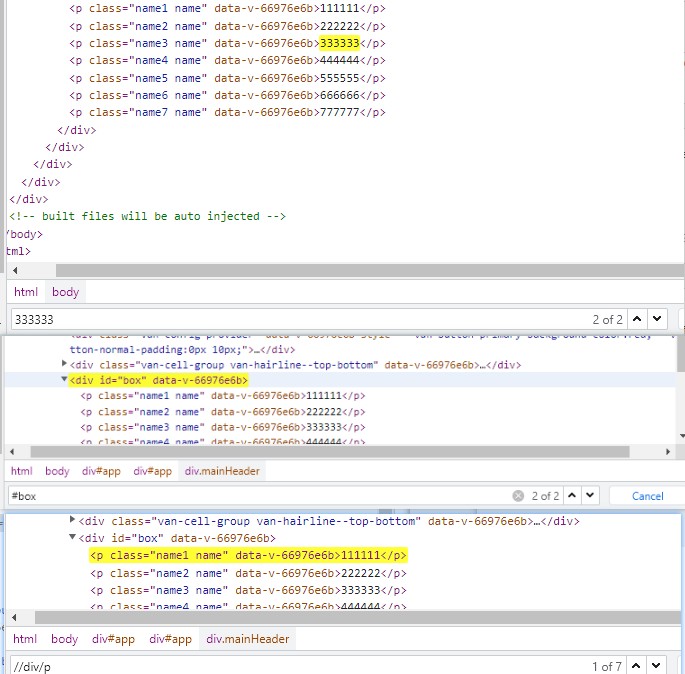Select html breadcrumb in bottom panel
The image size is (685, 674).
25,639
